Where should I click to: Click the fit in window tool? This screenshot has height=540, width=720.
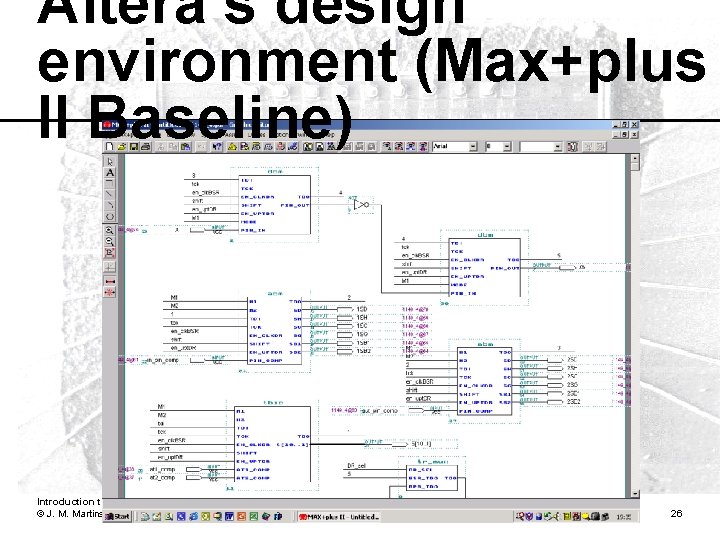coord(110,252)
